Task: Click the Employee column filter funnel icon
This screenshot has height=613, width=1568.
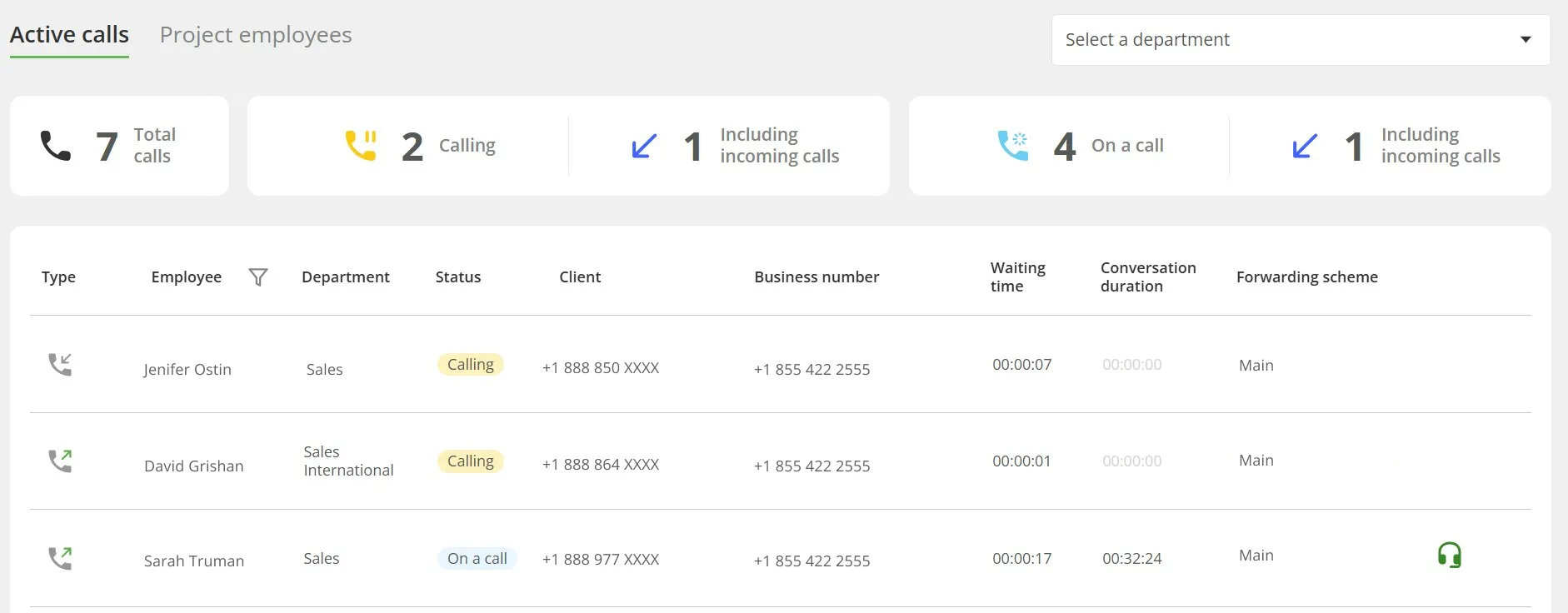Action: pos(258,277)
